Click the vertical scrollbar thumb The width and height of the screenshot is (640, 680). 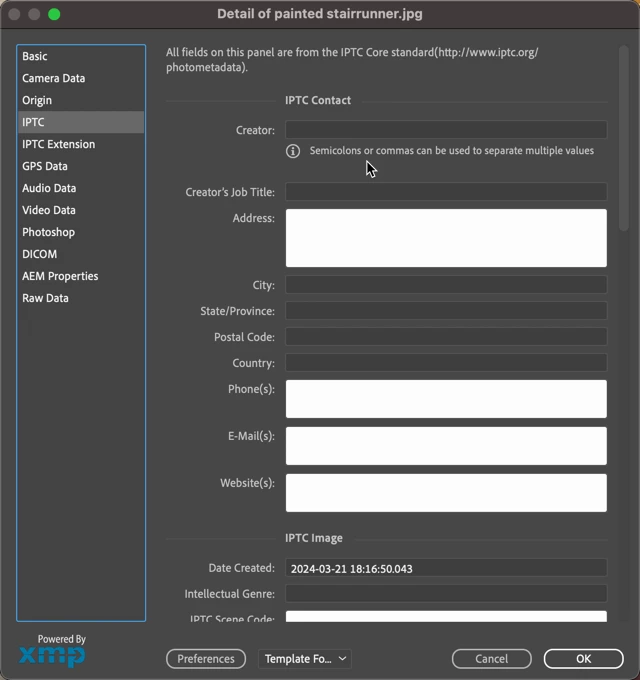(x=624, y=138)
